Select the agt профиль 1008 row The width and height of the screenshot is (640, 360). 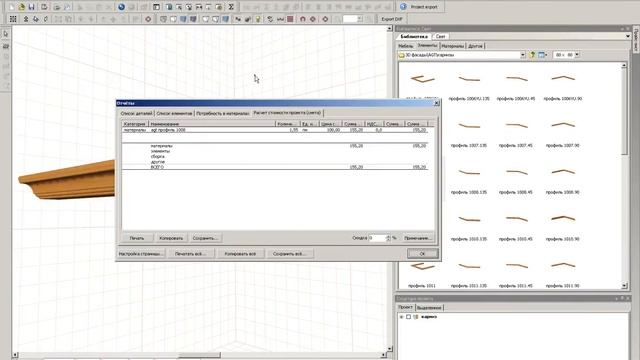(275, 130)
